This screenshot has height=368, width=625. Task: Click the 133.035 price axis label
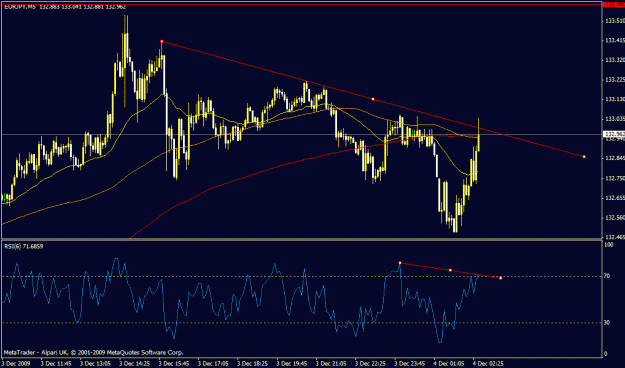point(614,118)
